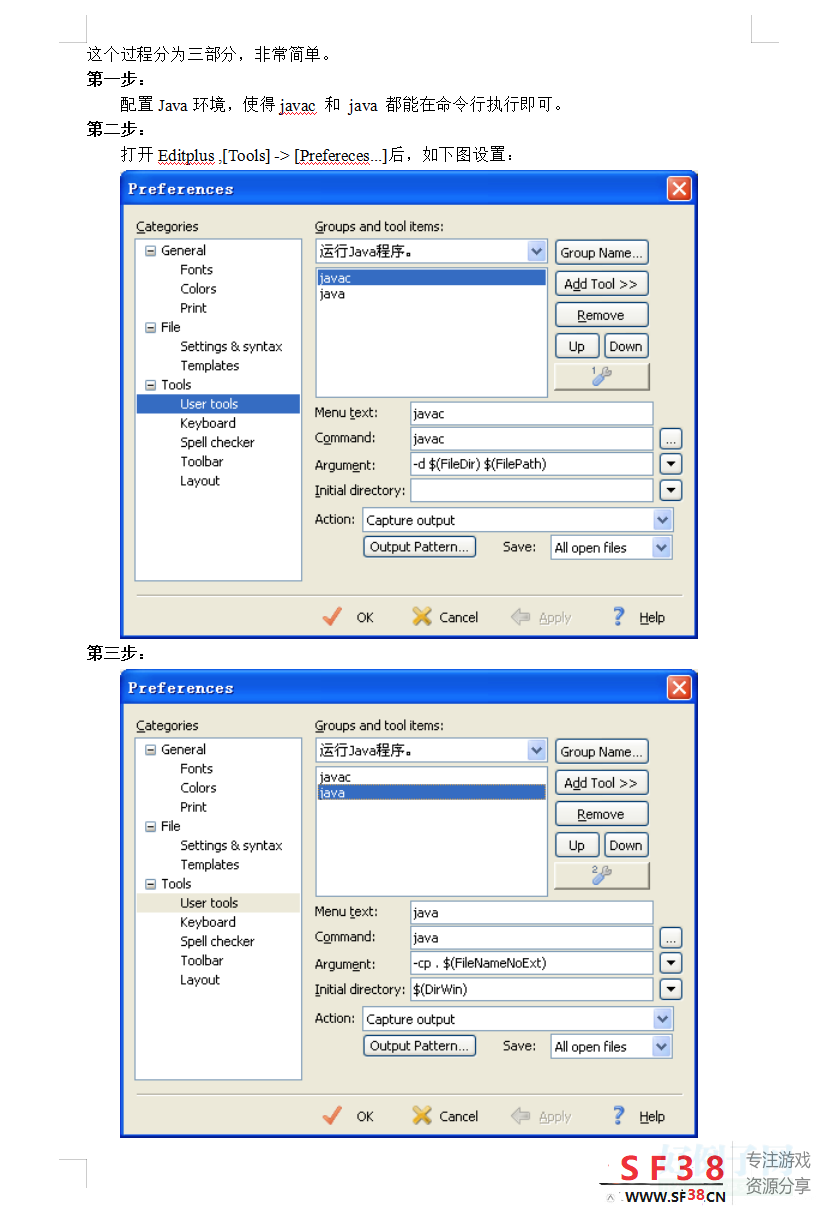Open Initial directory dropdown arrow in javac-selected dialog
The image size is (826, 1206).
coord(671,490)
